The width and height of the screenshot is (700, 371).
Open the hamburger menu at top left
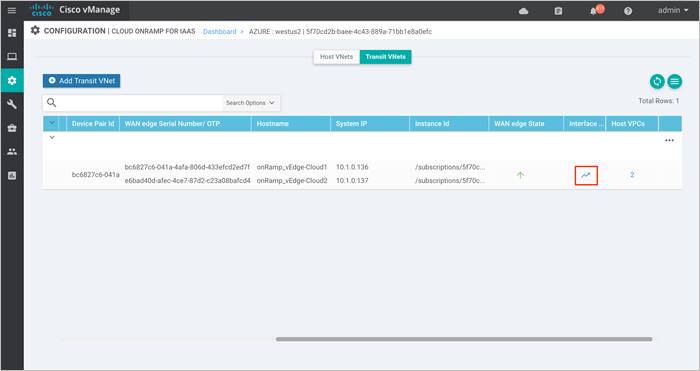point(12,10)
